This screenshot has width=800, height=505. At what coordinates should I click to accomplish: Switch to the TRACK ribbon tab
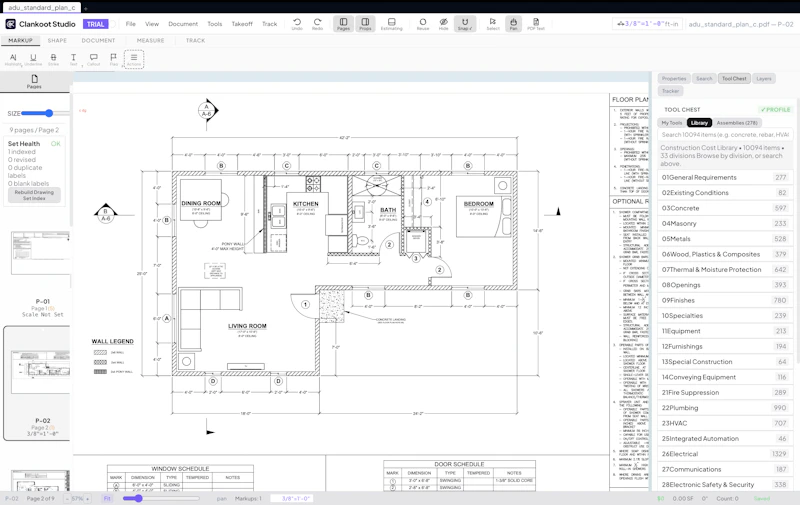point(195,40)
